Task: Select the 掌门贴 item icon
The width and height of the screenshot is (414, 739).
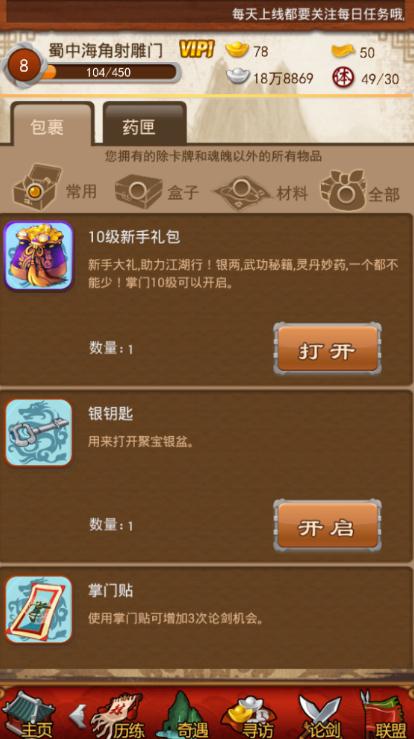Action: [x=39, y=609]
